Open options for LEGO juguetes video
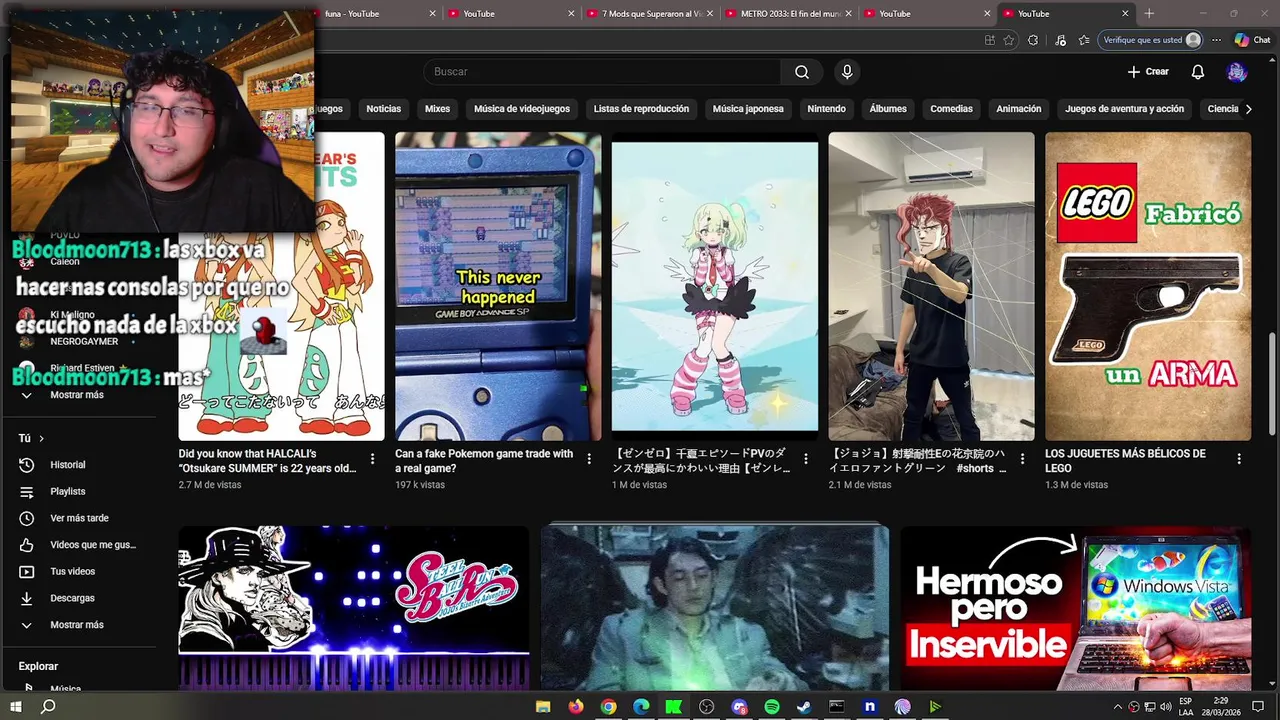Image resolution: width=1280 pixels, height=720 pixels. pos(1239,459)
